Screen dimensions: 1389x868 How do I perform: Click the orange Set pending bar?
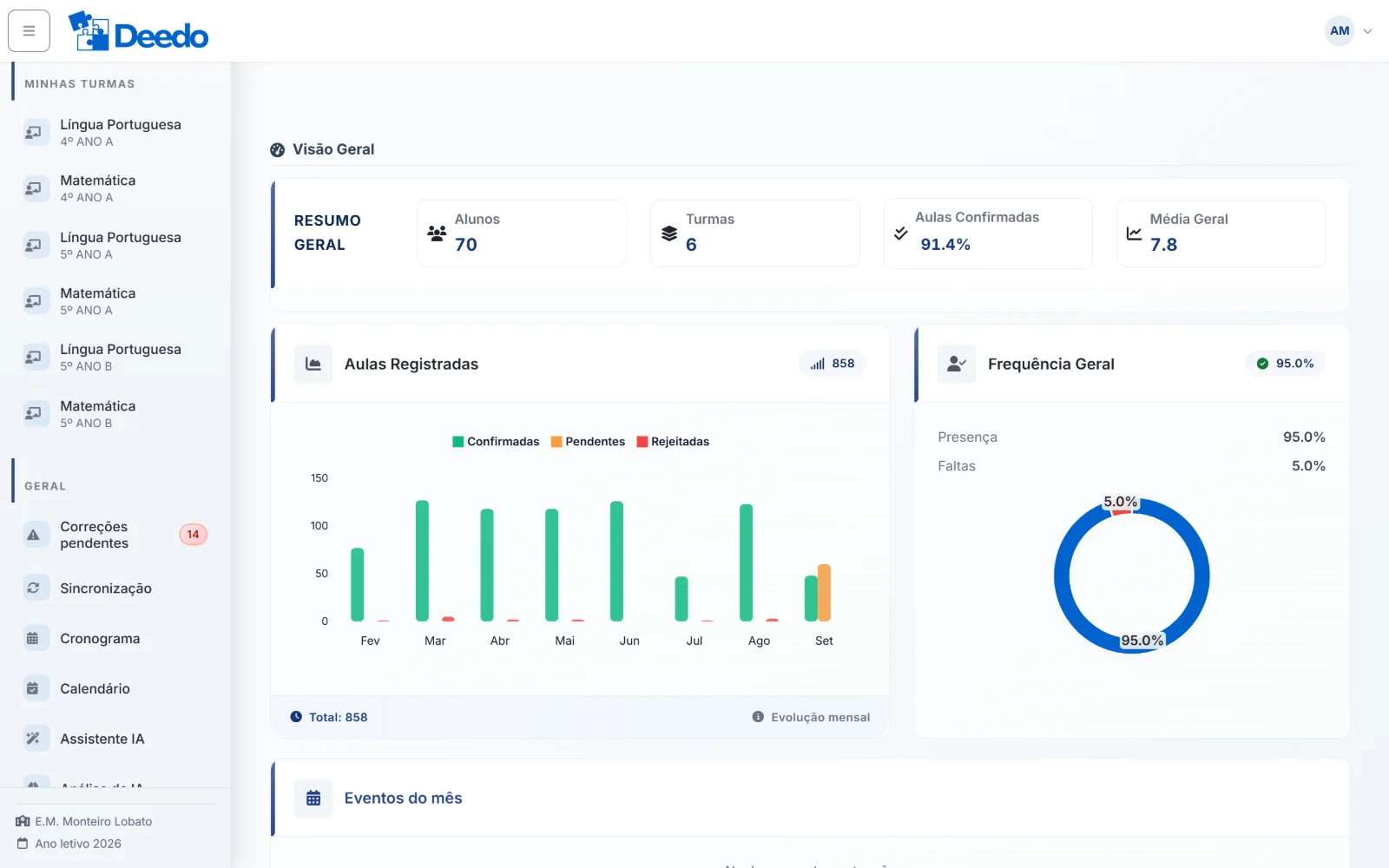(824, 593)
